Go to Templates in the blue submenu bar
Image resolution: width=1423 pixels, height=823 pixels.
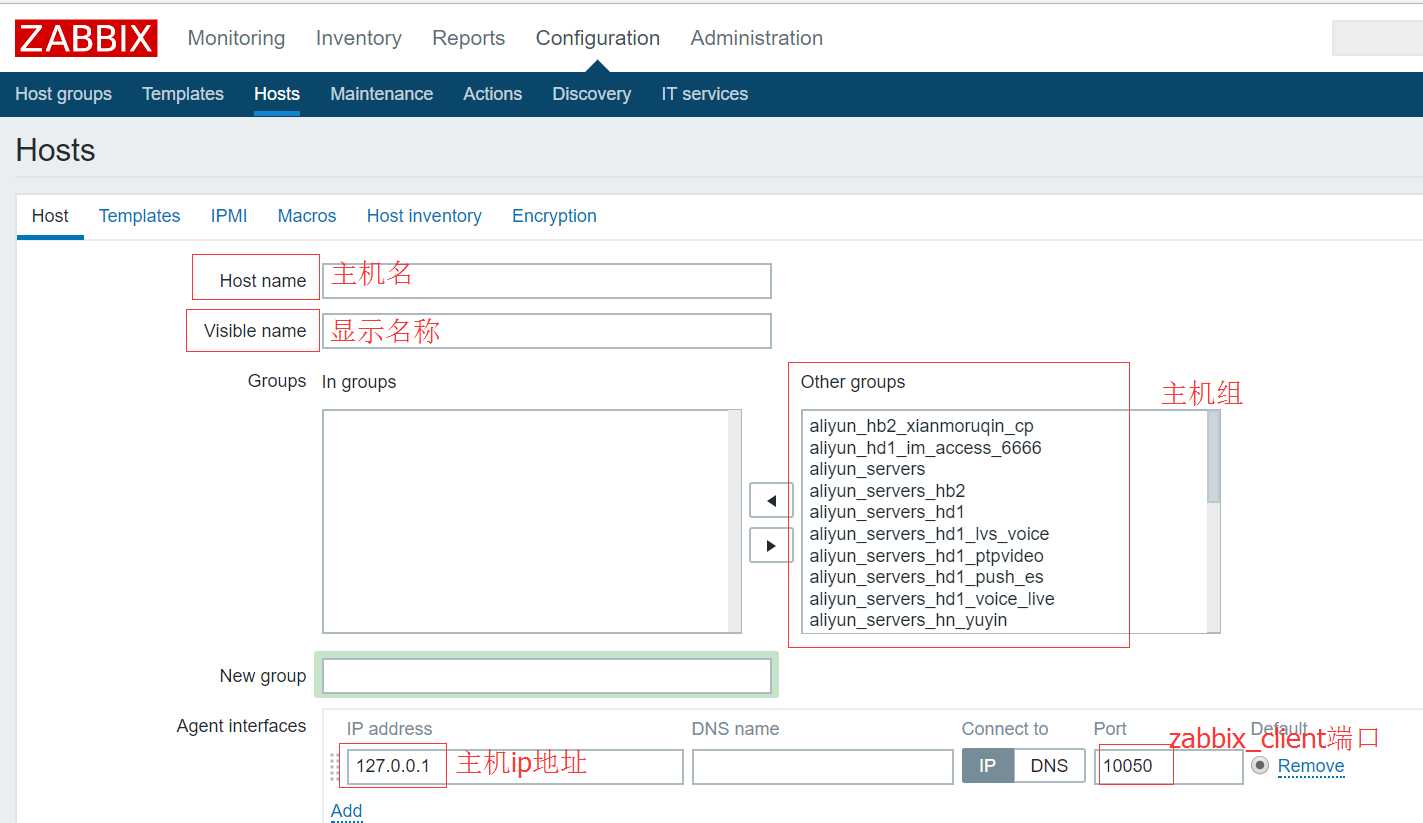click(x=183, y=94)
